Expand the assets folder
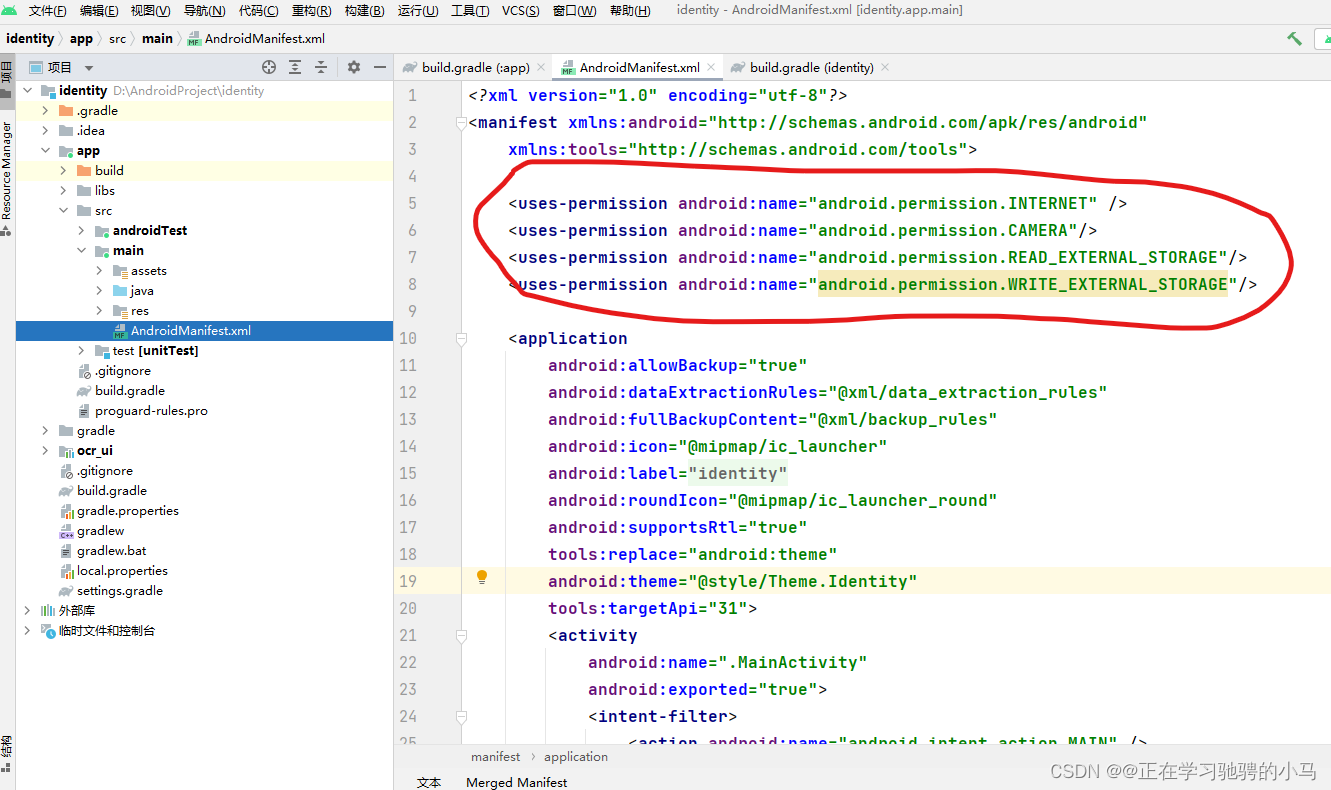The image size is (1331, 790). pyautogui.click(x=99, y=271)
